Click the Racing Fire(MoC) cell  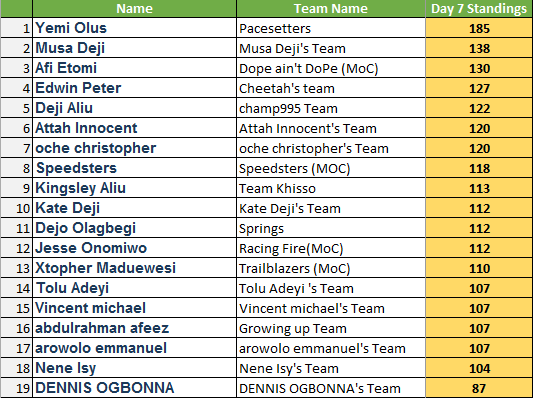pyautogui.click(x=331, y=248)
